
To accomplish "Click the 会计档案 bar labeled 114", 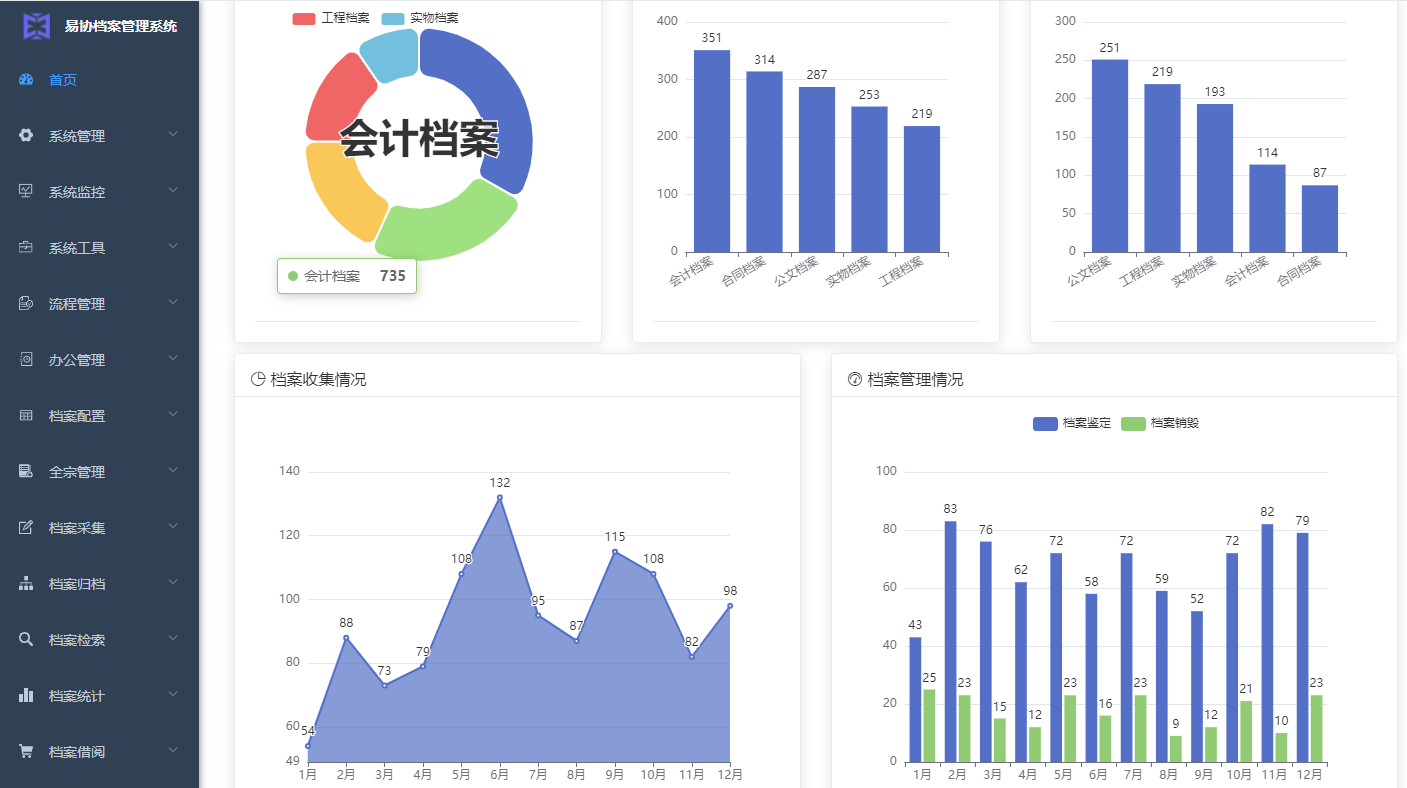I will 1267,208.
